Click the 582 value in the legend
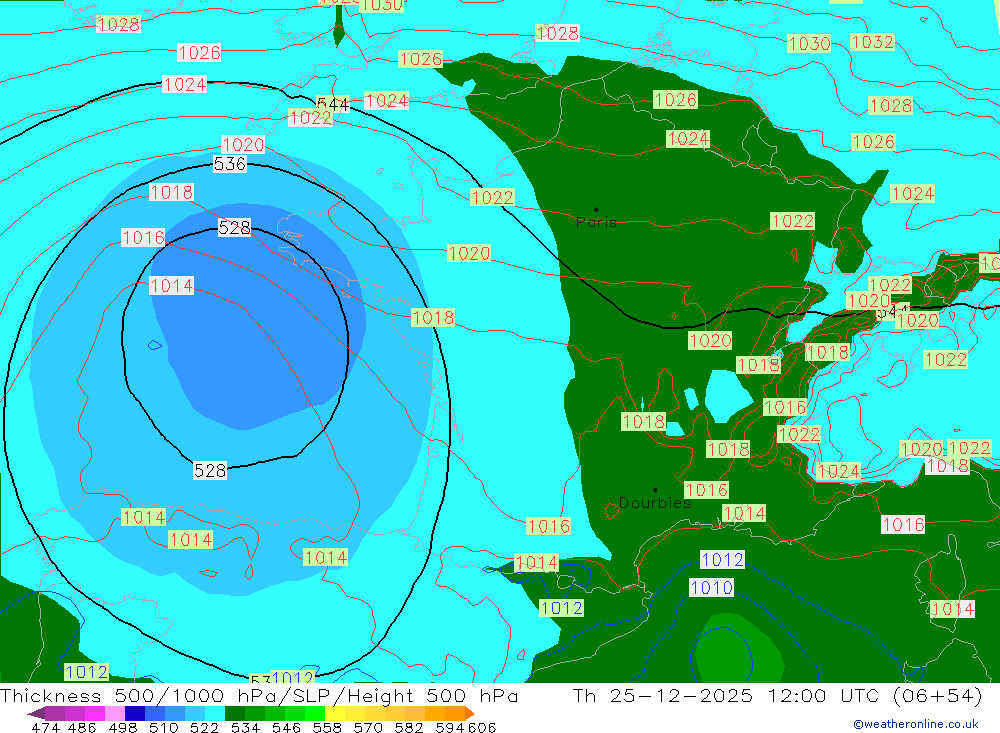The image size is (1000, 733). tap(408, 727)
